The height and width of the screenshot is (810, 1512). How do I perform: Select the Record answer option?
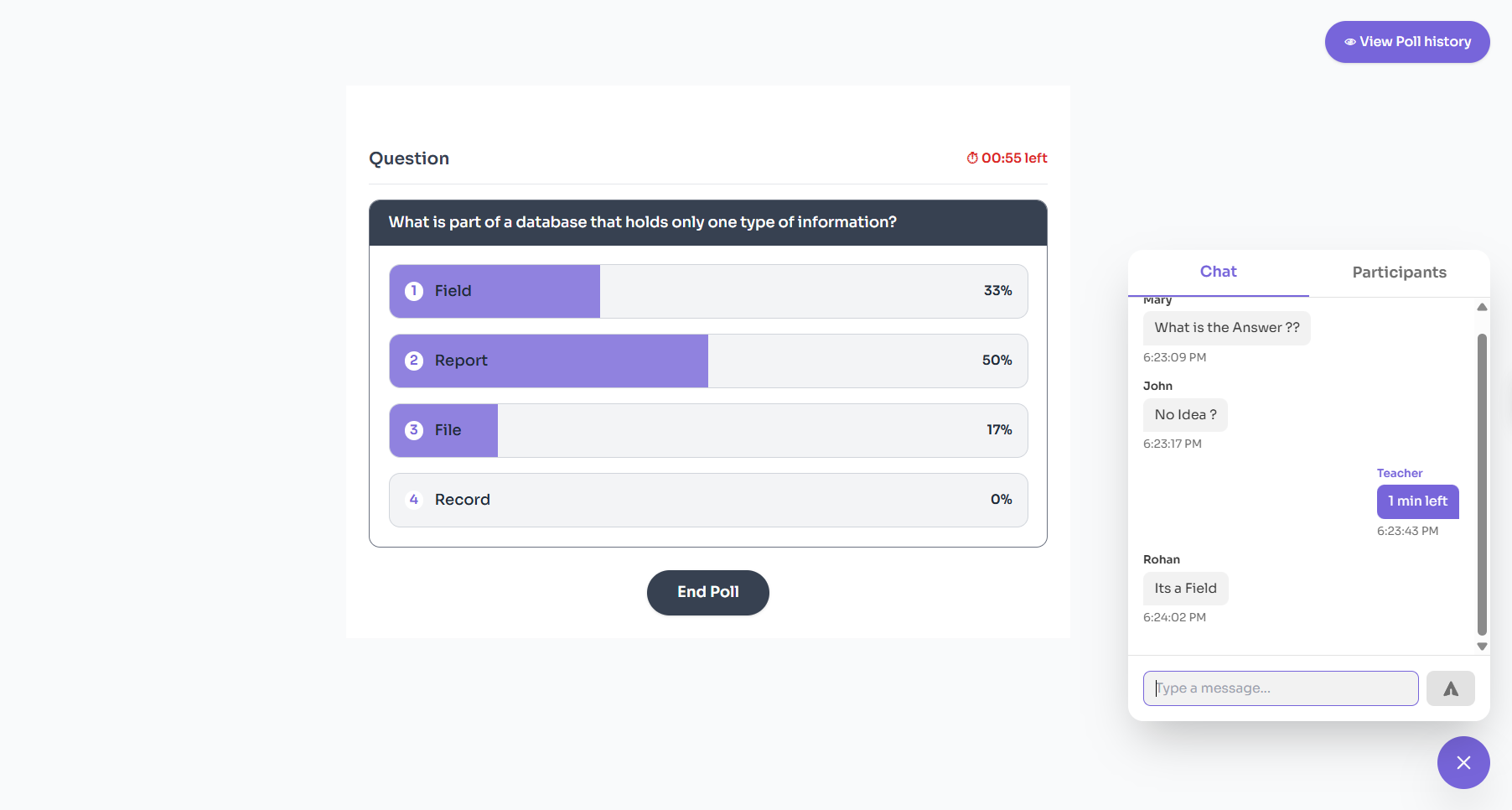pyautogui.click(x=707, y=500)
